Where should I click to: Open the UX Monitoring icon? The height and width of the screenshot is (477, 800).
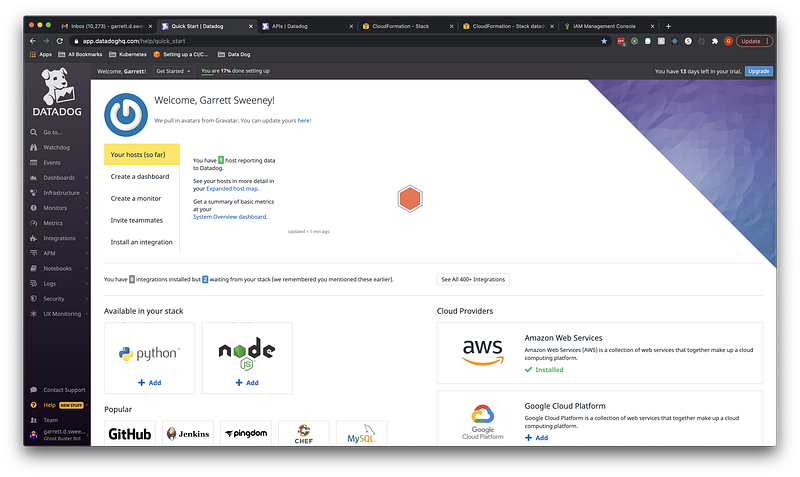tap(34, 314)
